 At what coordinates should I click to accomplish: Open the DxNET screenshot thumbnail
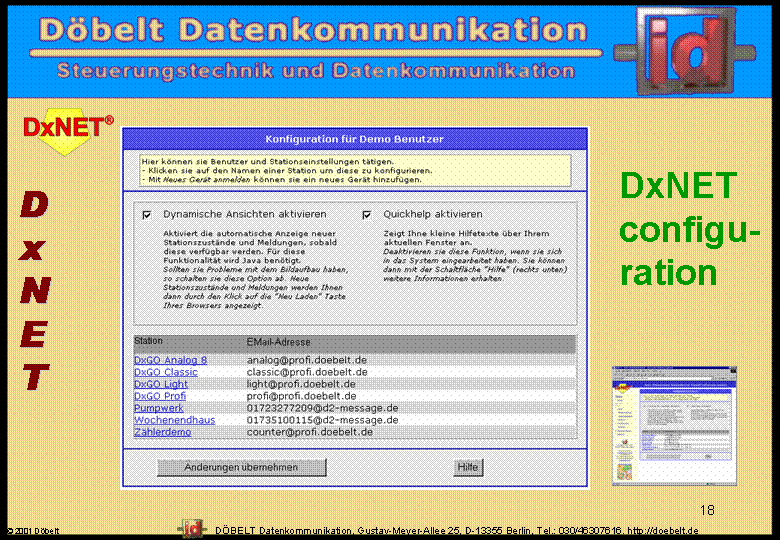(674, 426)
